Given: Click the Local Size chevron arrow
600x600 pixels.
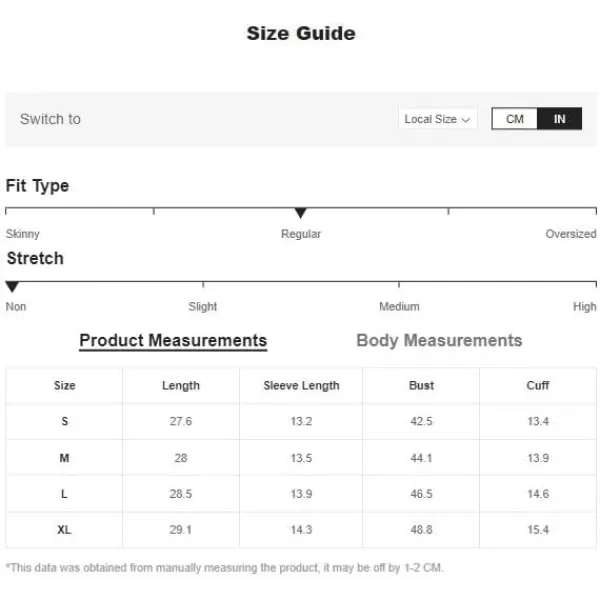Looking at the screenshot, I should [466, 120].
